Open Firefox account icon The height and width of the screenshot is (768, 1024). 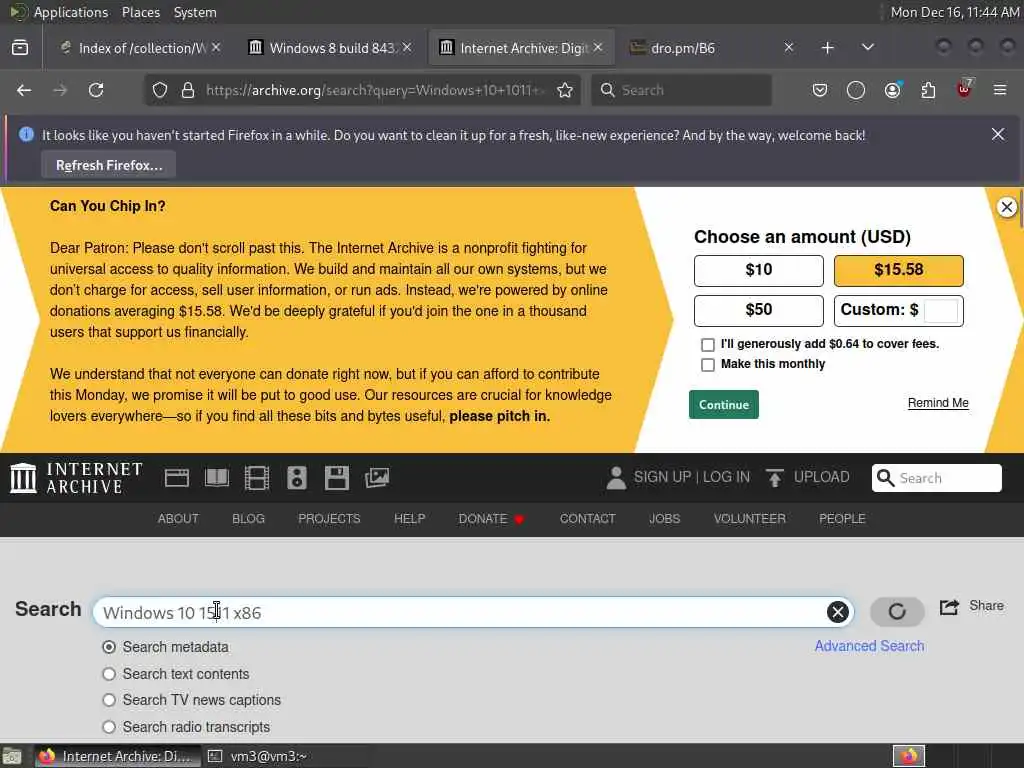pyautogui.click(x=892, y=90)
